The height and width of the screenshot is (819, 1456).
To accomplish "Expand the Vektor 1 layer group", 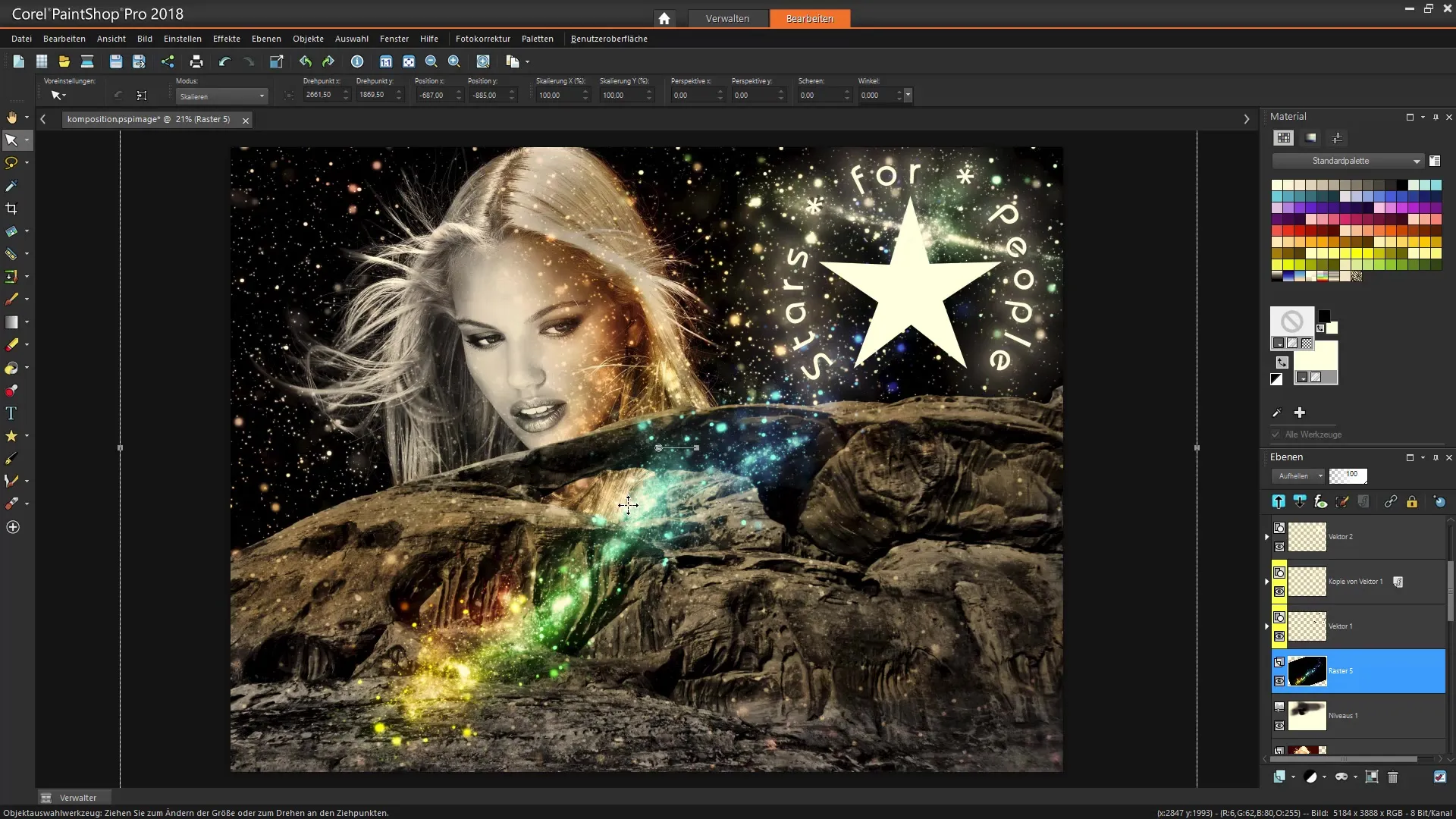I will pyautogui.click(x=1266, y=626).
